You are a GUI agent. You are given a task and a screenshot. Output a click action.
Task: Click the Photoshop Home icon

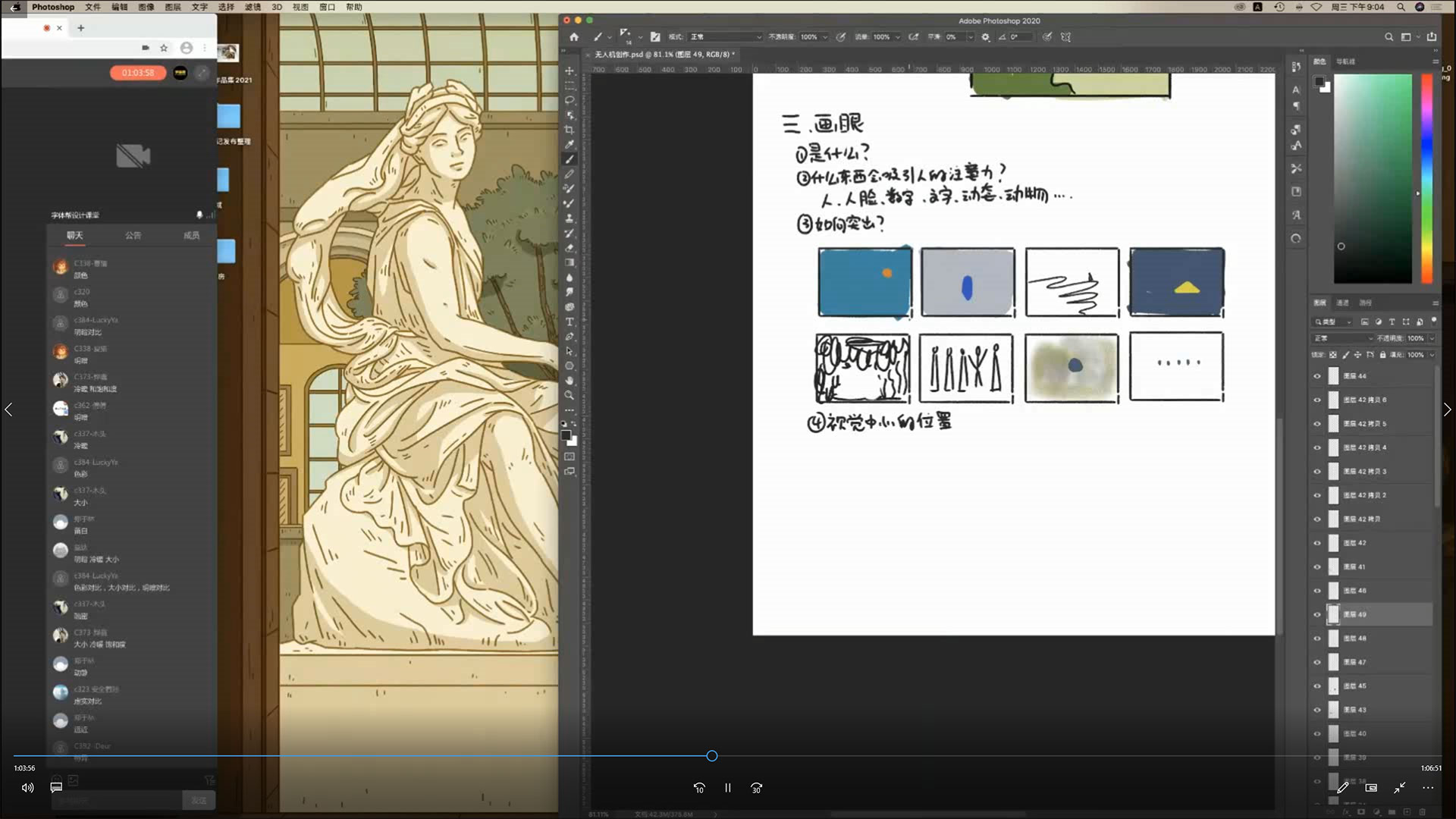[574, 36]
